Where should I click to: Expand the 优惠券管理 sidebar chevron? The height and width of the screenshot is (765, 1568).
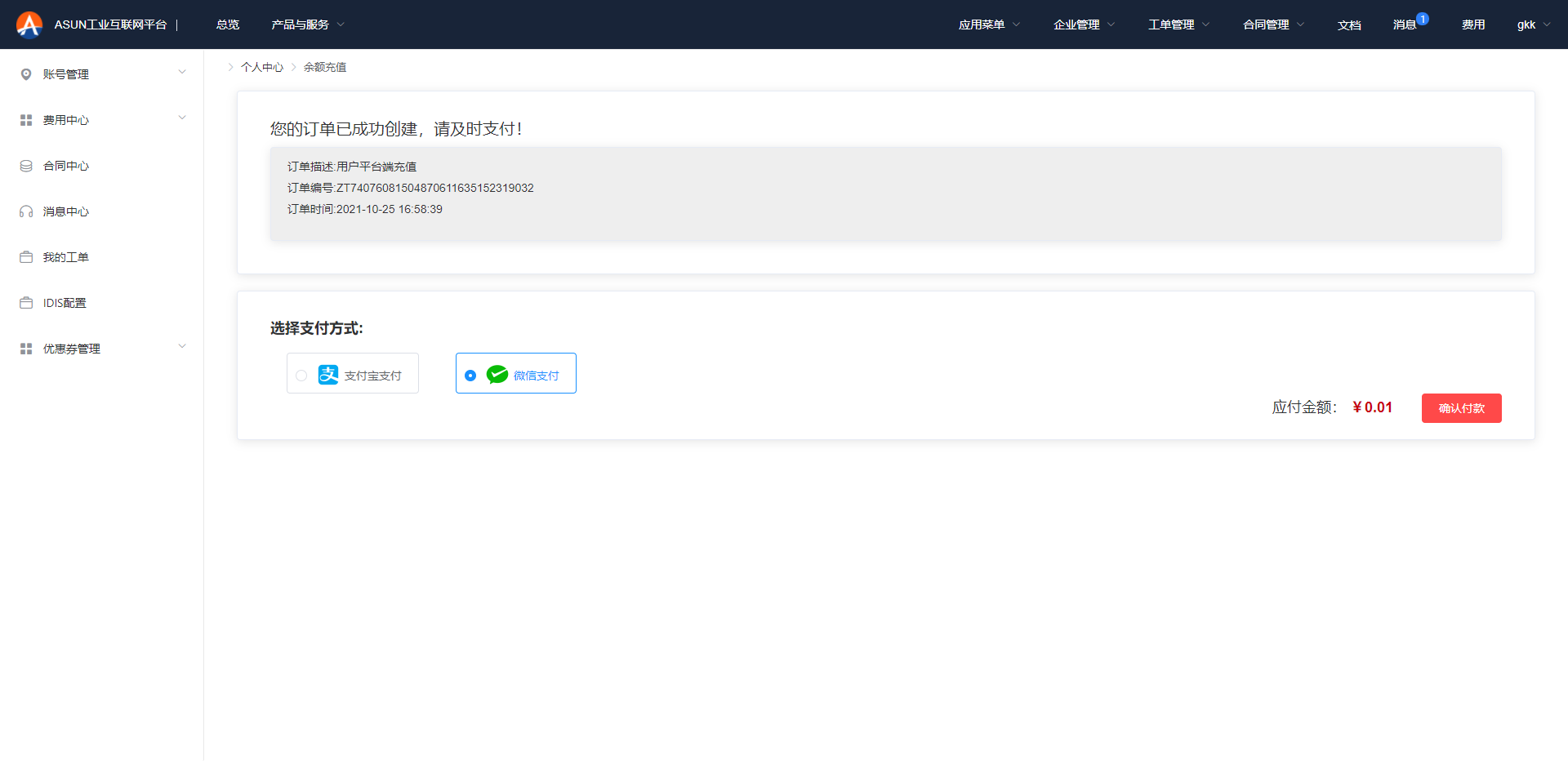(x=182, y=346)
